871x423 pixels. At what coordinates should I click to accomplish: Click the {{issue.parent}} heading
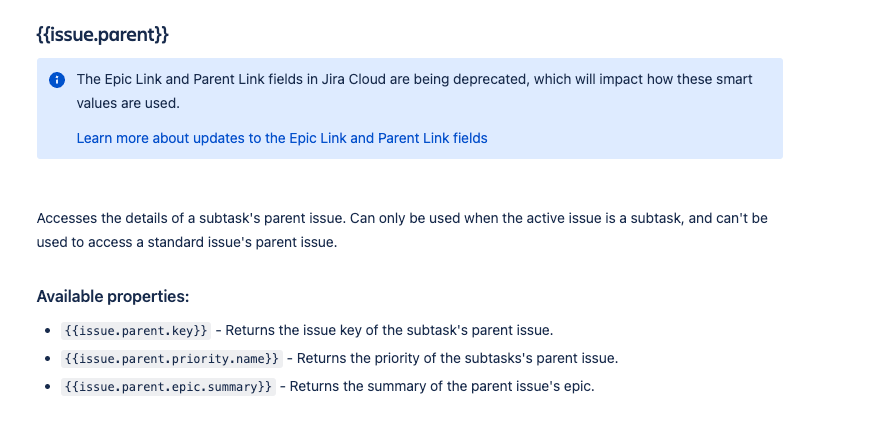pos(103,34)
